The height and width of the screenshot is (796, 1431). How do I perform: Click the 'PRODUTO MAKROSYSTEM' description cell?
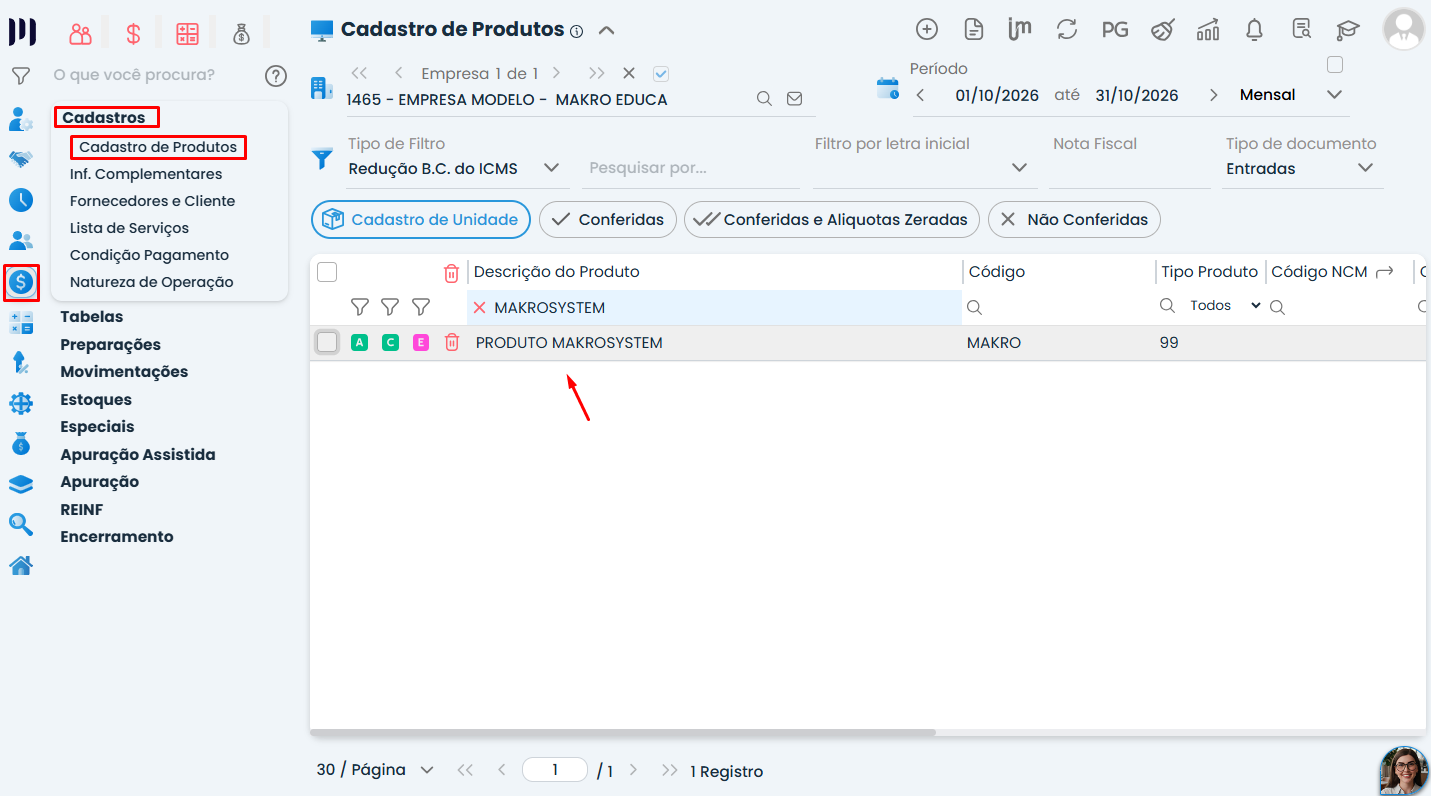(x=569, y=343)
